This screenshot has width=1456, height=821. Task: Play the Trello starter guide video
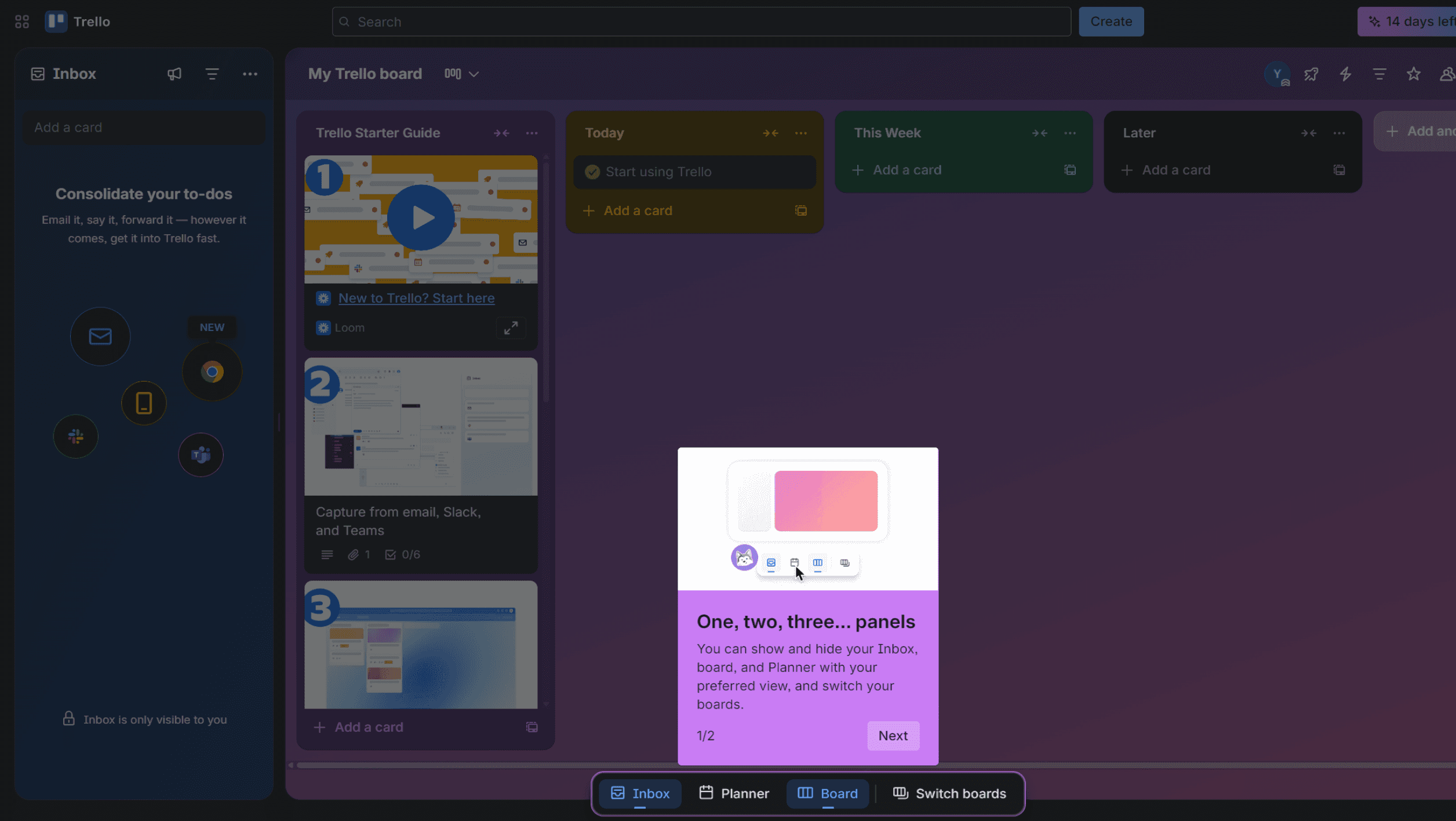pyautogui.click(x=421, y=218)
